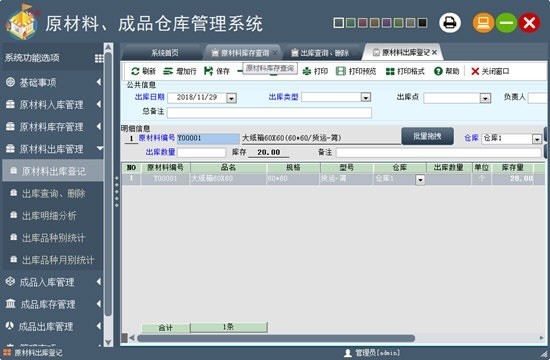Click the 帮助 help toolbar button
Image resolution: width=550 pixels, height=360 pixels.
click(x=447, y=71)
